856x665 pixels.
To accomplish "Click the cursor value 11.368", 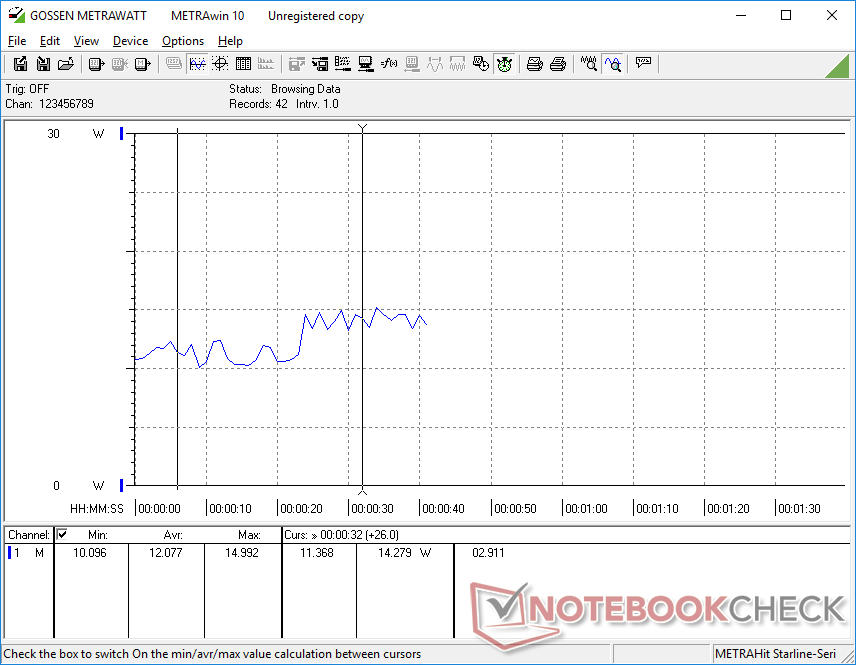I will click(317, 553).
